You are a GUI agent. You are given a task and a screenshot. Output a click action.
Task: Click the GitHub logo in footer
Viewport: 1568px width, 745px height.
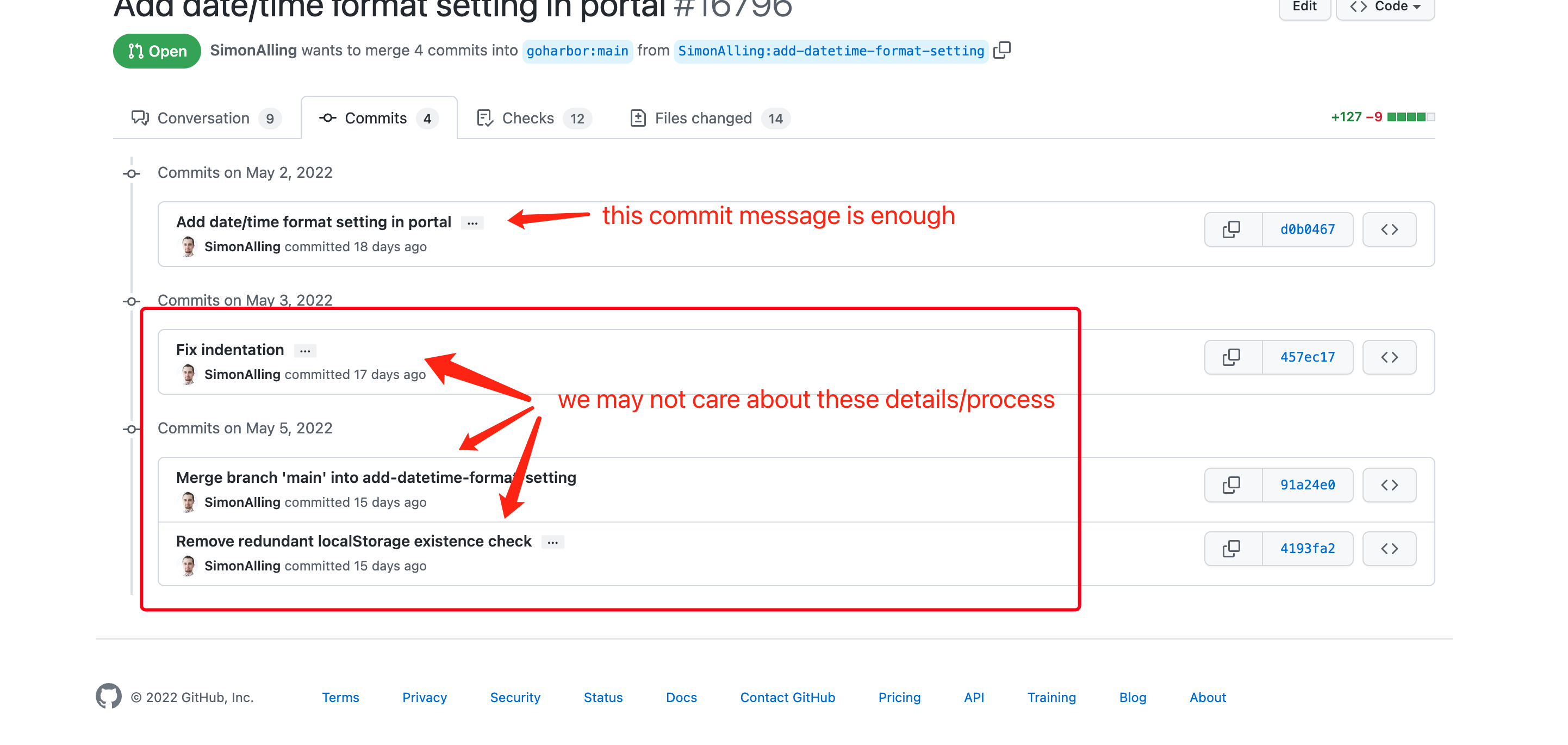[x=108, y=696]
